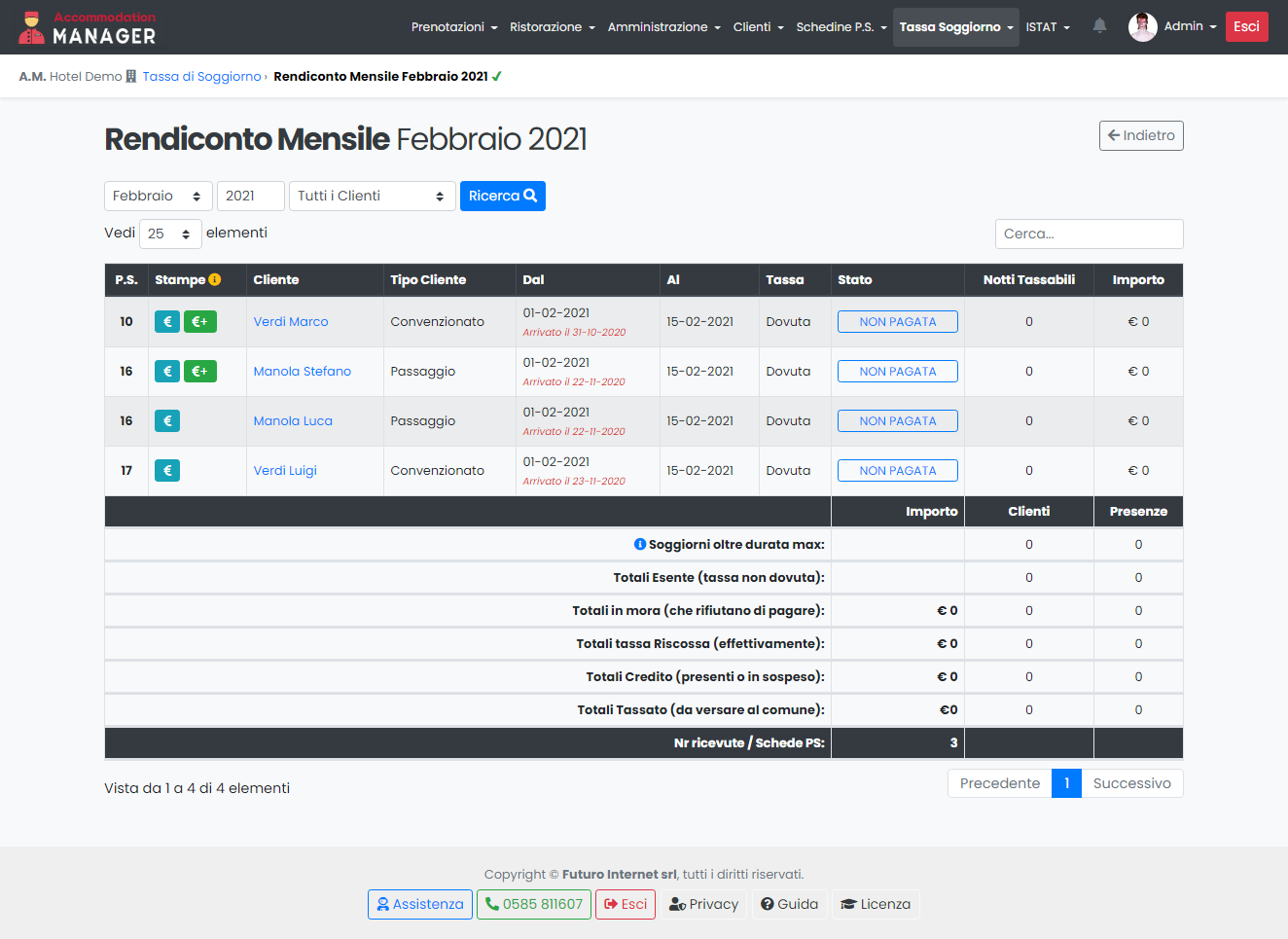Image resolution: width=1288 pixels, height=939 pixels.
Task: Click the Cerca search field
Action: click(1089, 235)
